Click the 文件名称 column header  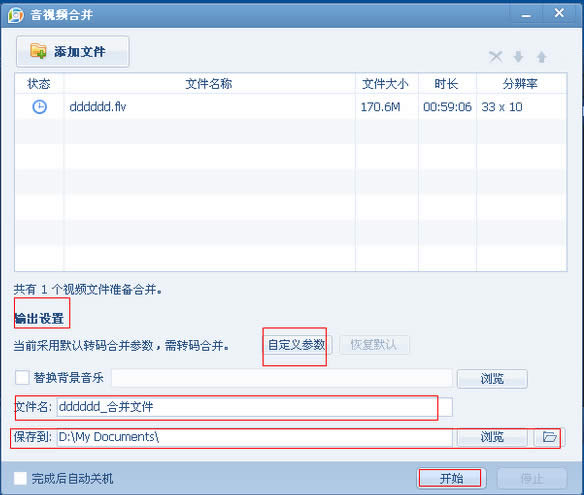pyautogui.click(x=209, y=84)
